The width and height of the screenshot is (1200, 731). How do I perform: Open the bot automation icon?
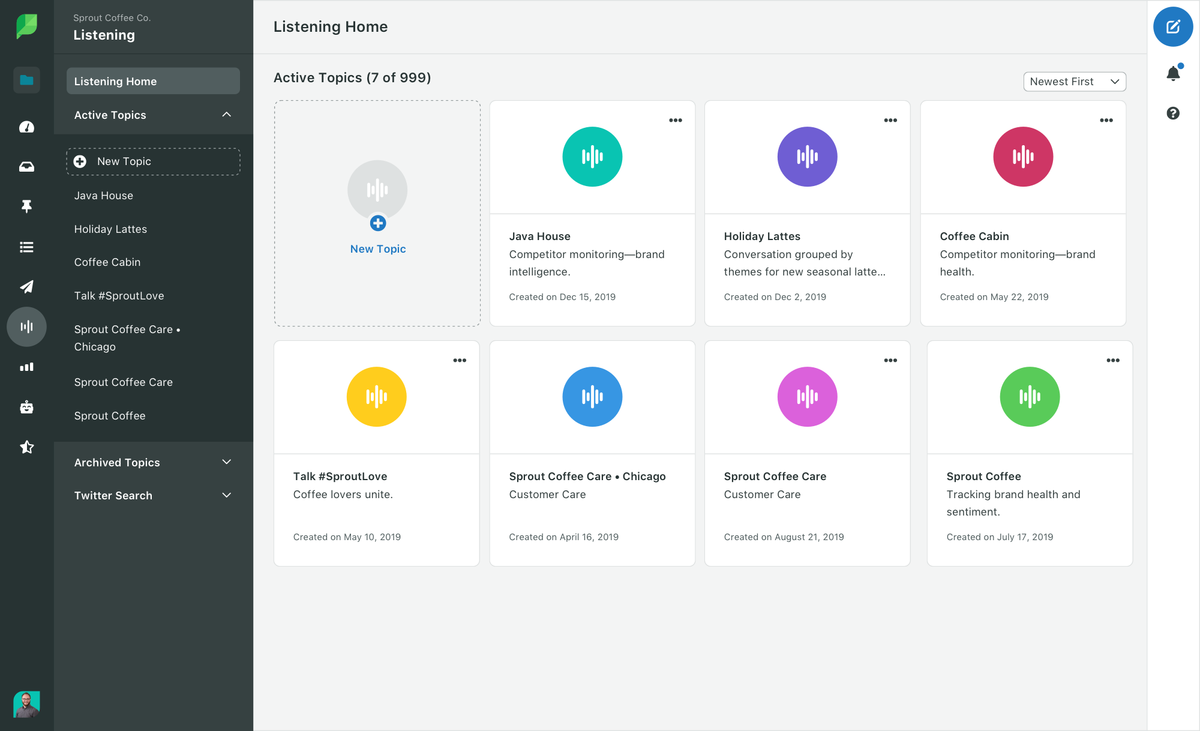(x=27, y=407)
